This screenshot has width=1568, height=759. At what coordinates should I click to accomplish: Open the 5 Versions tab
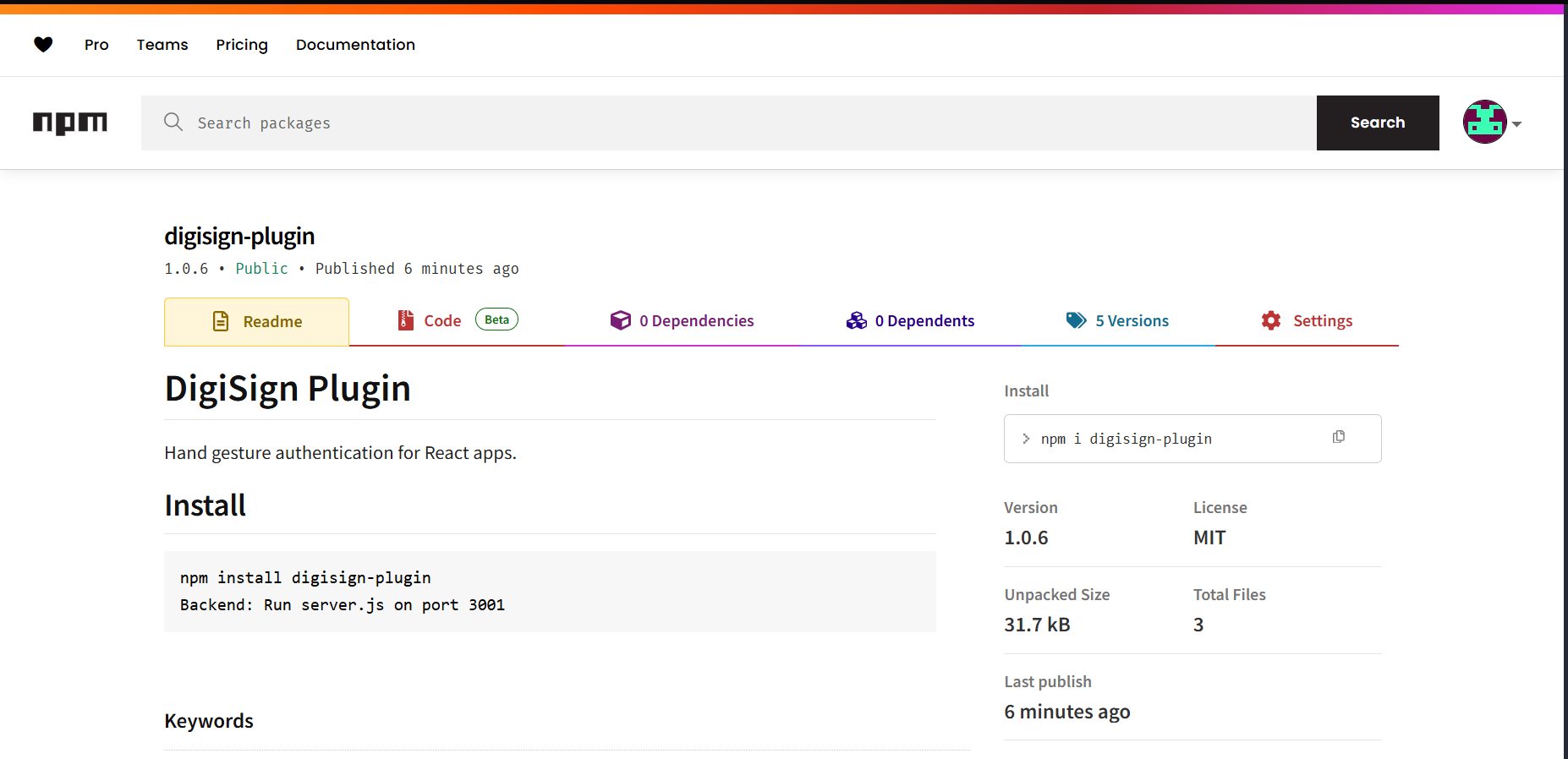coord(1118,321)
